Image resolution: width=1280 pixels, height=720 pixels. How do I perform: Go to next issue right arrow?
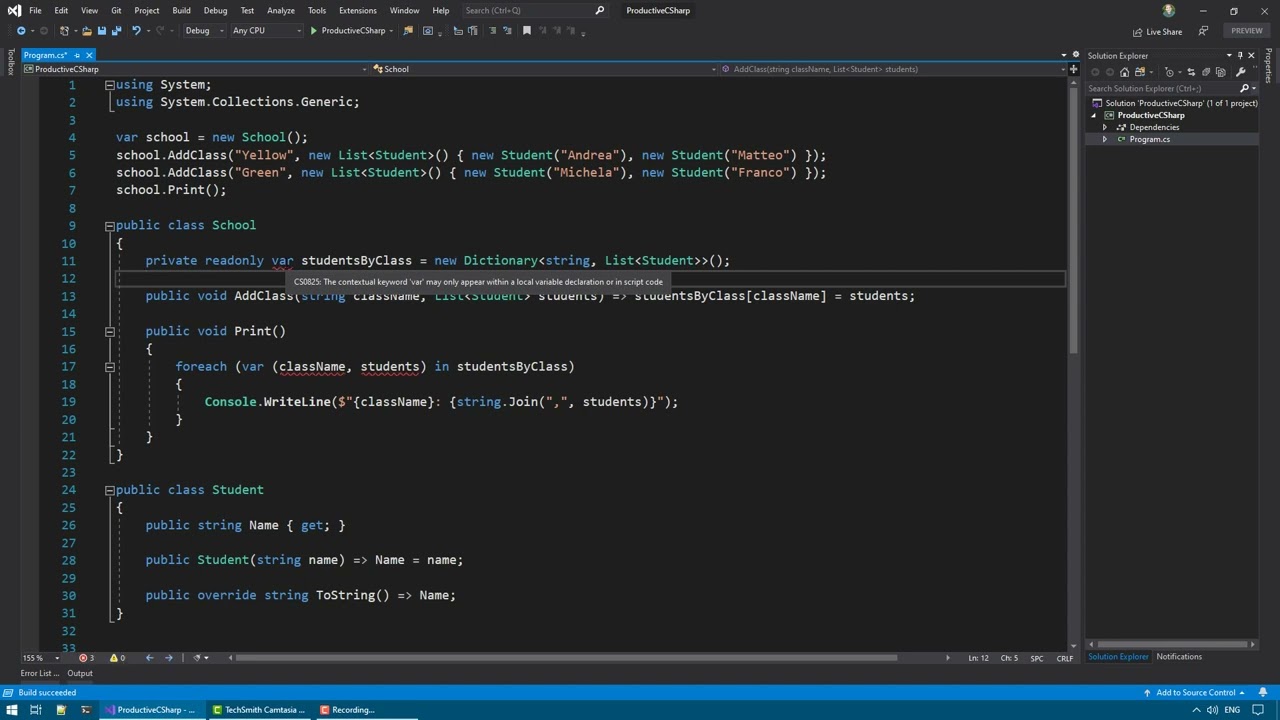pyautogui.click(x=168, y=658)
